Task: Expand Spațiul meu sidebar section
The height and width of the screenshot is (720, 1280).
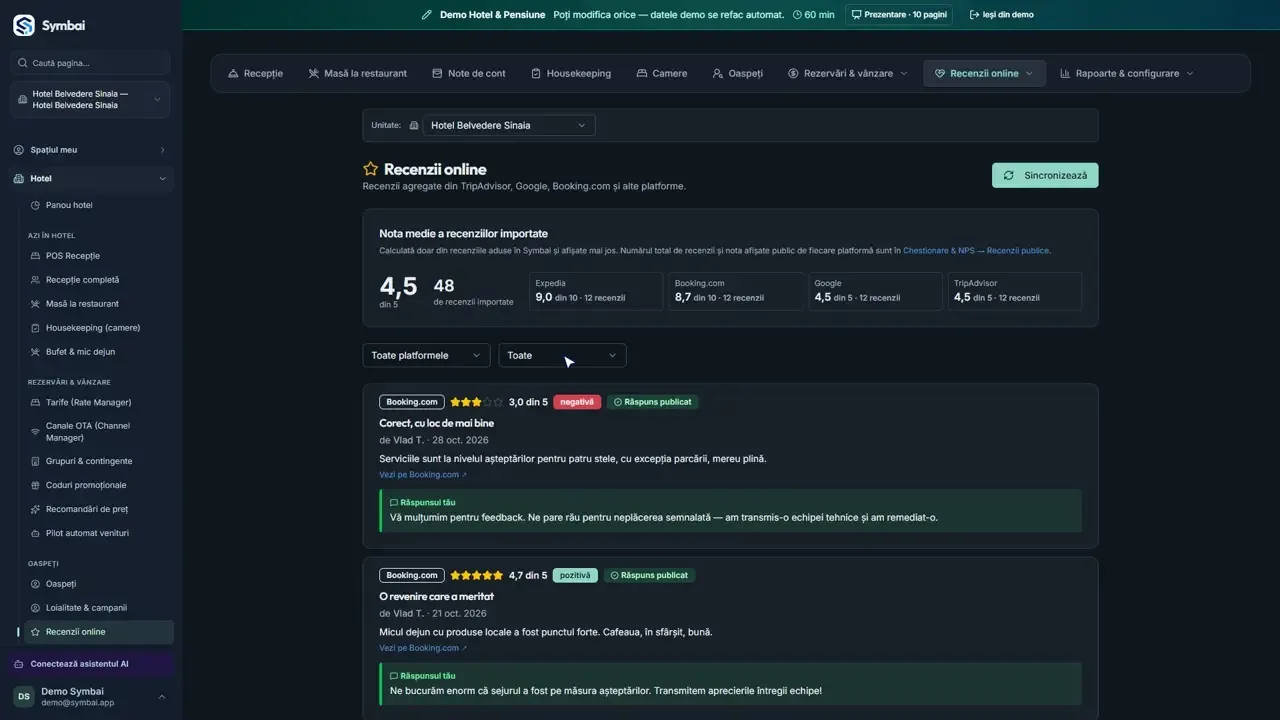Action: (x=91, y=150)
